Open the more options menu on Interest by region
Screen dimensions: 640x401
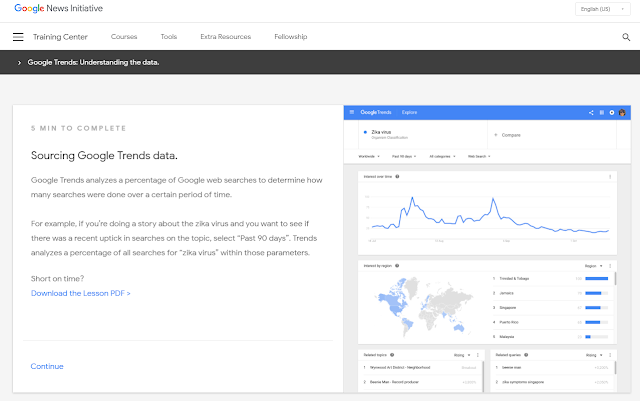[x=610, y=266]
